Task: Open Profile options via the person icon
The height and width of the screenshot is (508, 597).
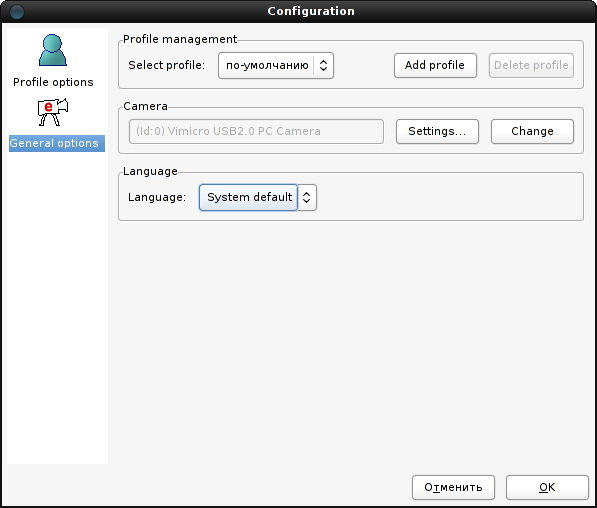Action: point(53,50)
